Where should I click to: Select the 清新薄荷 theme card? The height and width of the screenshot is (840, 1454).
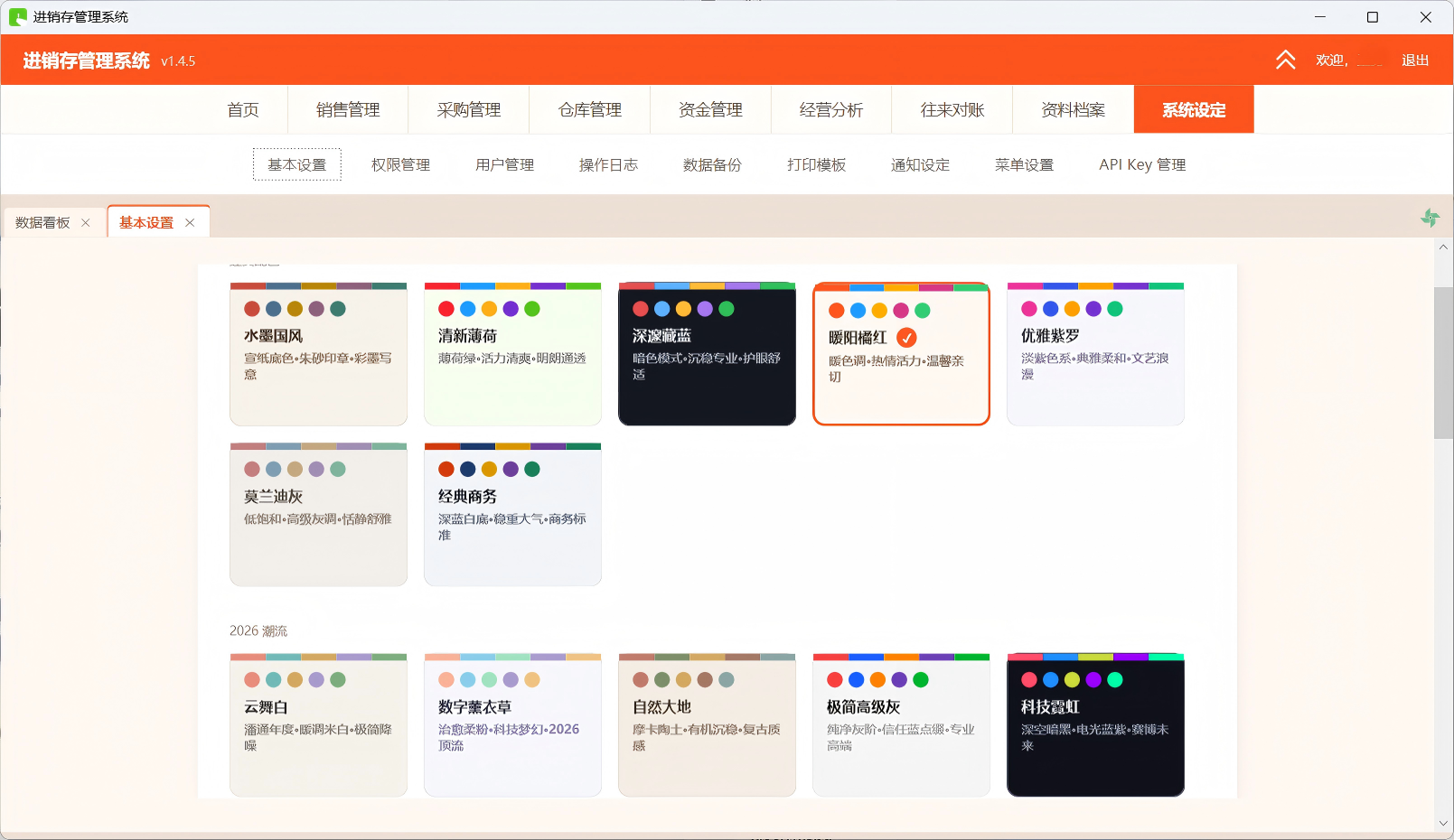[x=512, y=354]
